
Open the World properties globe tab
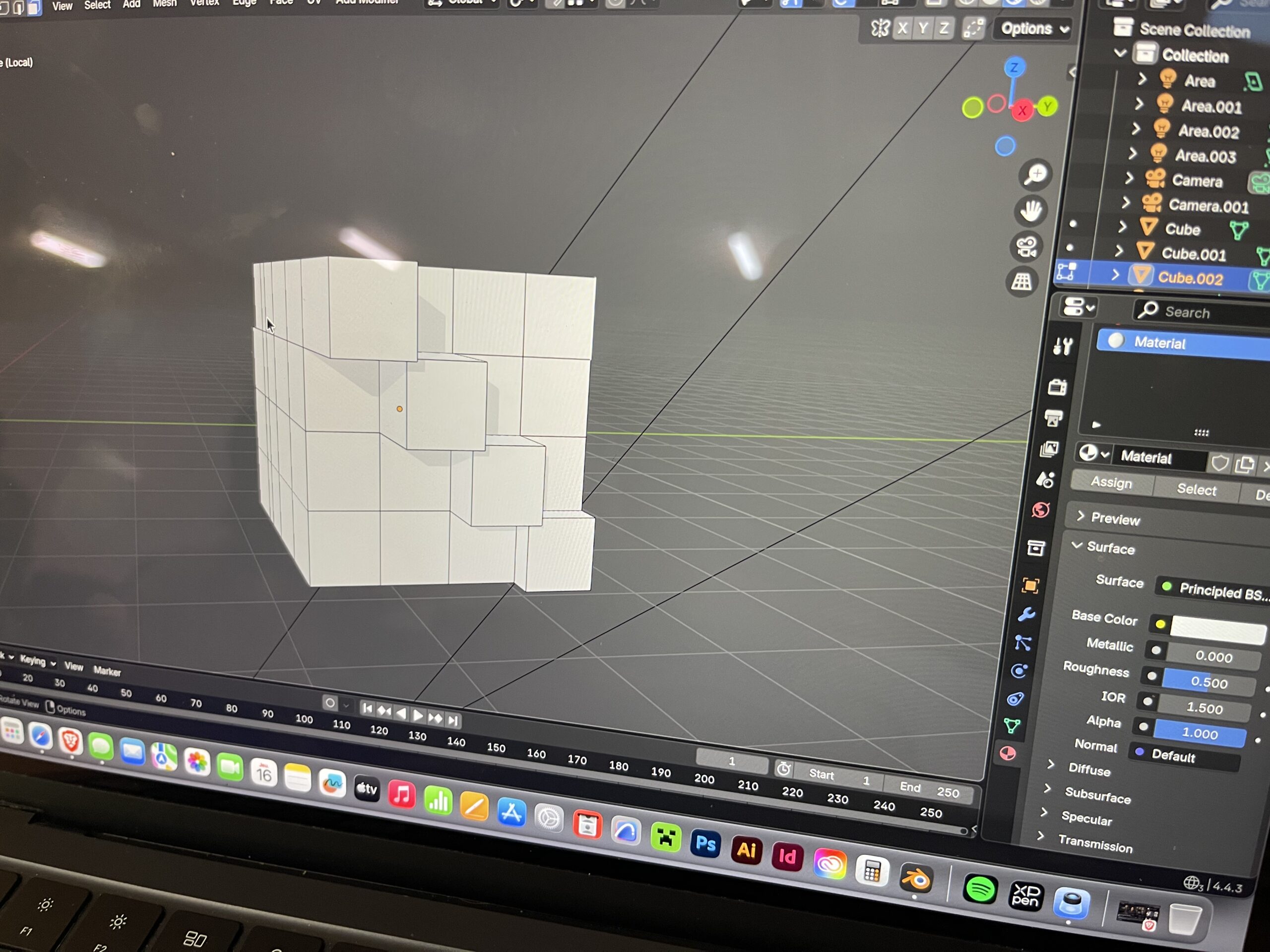pos(1040,510)
